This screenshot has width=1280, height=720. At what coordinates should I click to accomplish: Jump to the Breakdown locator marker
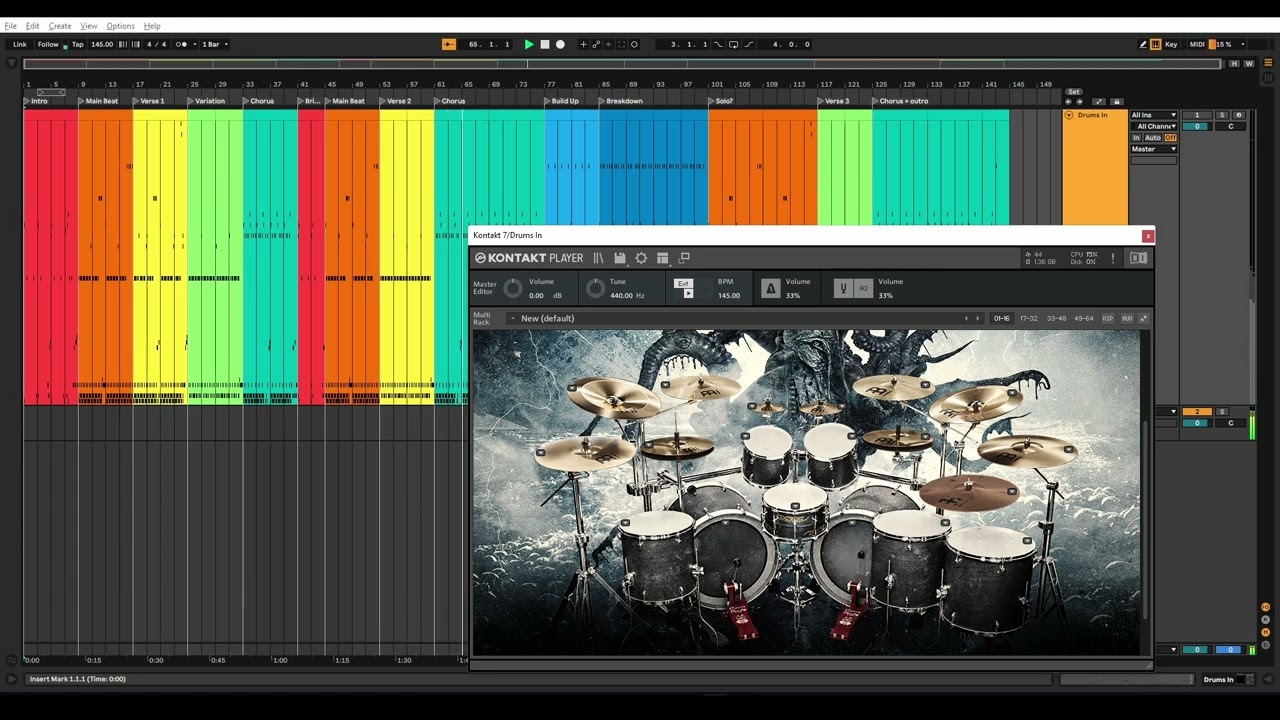click(624, 101)
